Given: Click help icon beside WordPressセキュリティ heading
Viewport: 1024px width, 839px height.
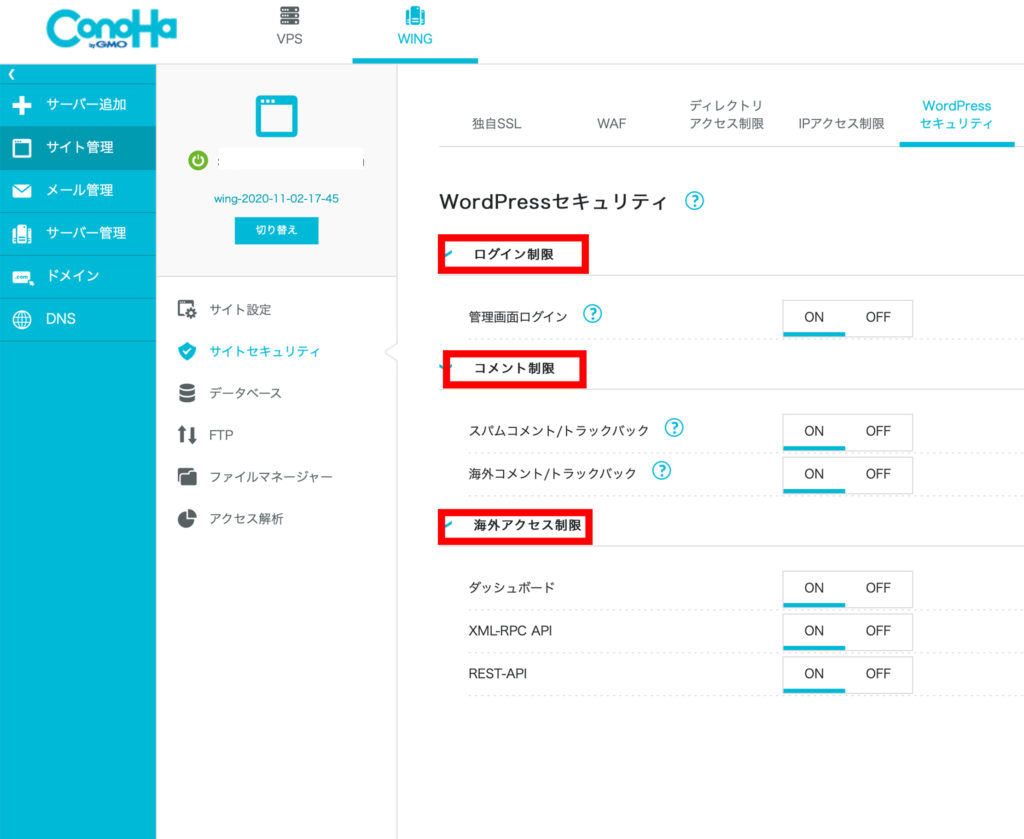Looking at the screenshot, I should coord(695,200).
